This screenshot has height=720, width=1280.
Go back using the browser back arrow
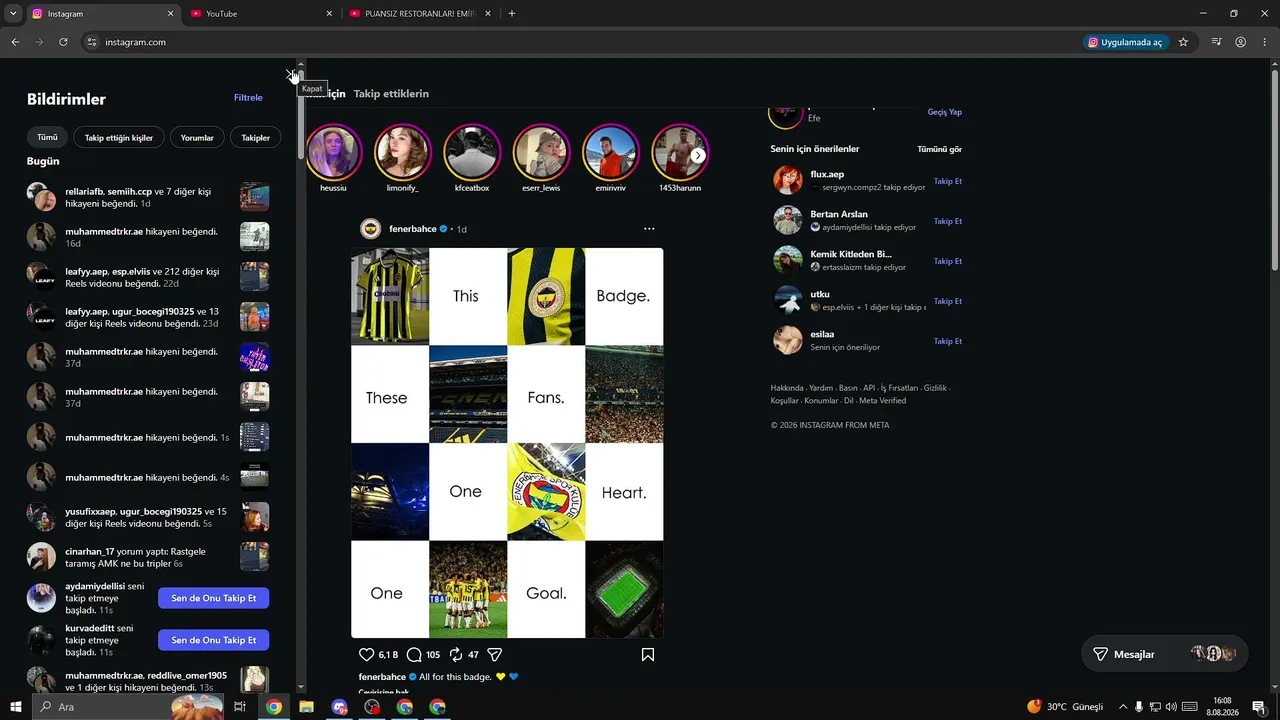pos(15,42)
